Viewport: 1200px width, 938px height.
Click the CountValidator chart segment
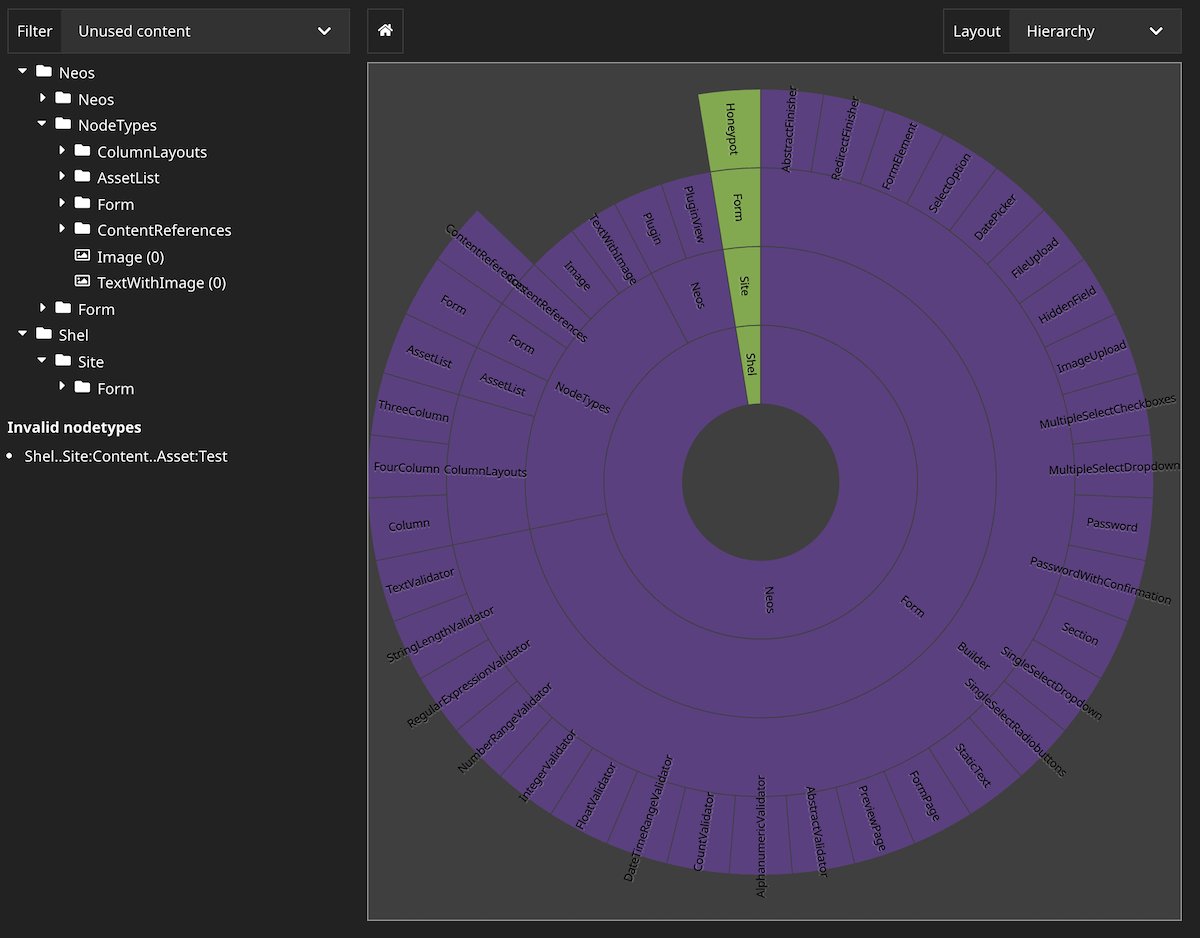coord(705,832)
